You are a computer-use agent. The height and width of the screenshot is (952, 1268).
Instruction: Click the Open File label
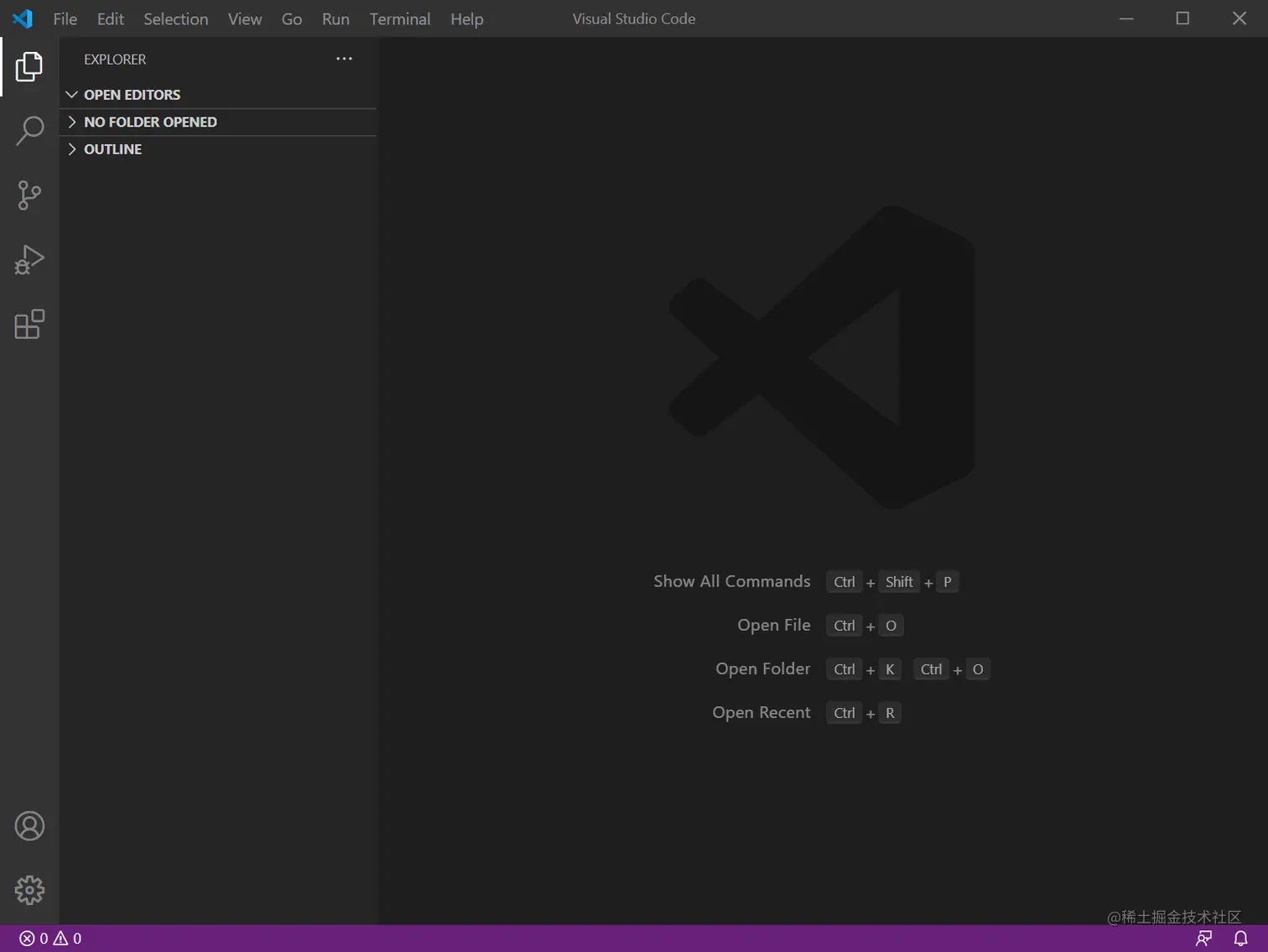pyautogui.click(x=774, y=625)
